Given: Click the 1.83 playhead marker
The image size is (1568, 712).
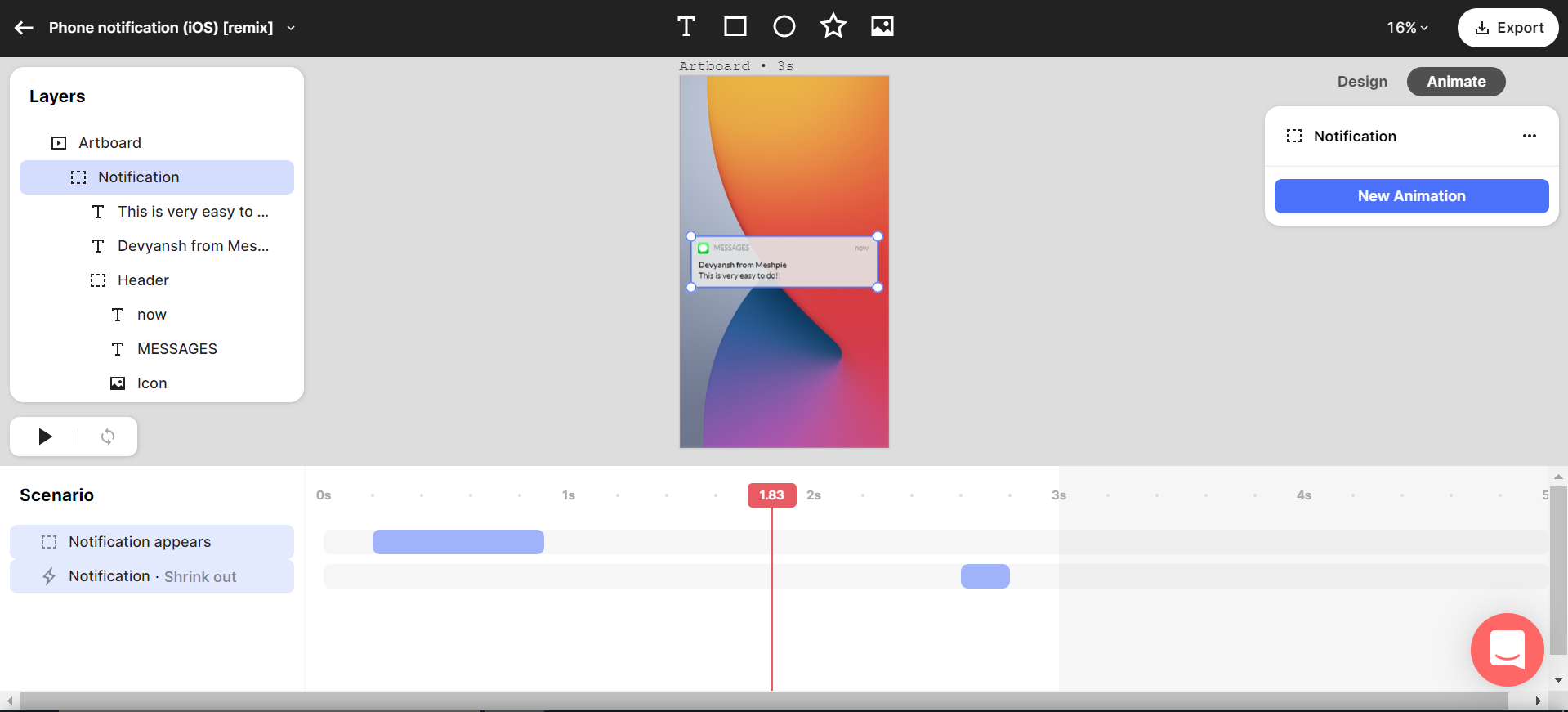Looking at the screenshot, I should coord(771,495).
